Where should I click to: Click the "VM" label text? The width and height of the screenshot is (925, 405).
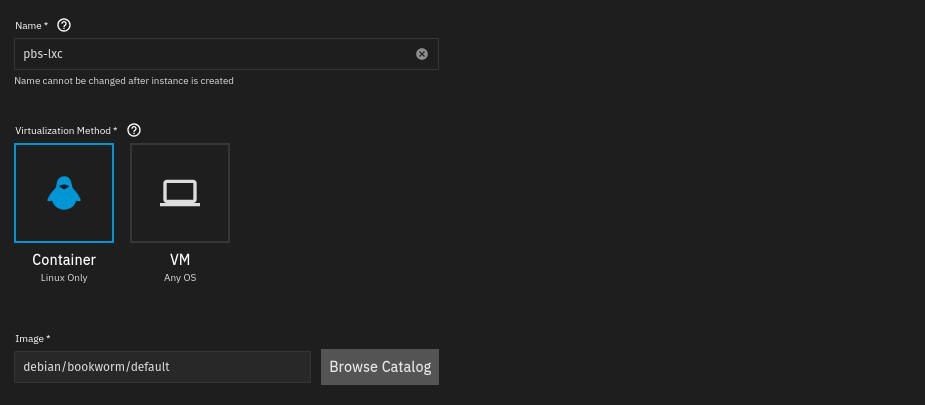click(180, 260)
